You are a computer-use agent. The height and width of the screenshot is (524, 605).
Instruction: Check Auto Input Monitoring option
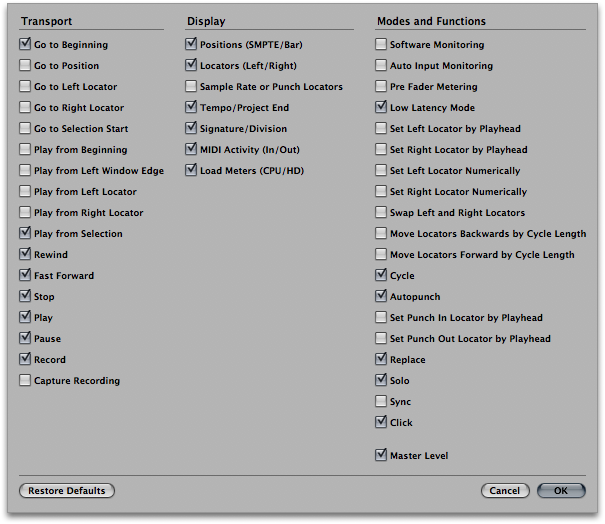[381, 65]
